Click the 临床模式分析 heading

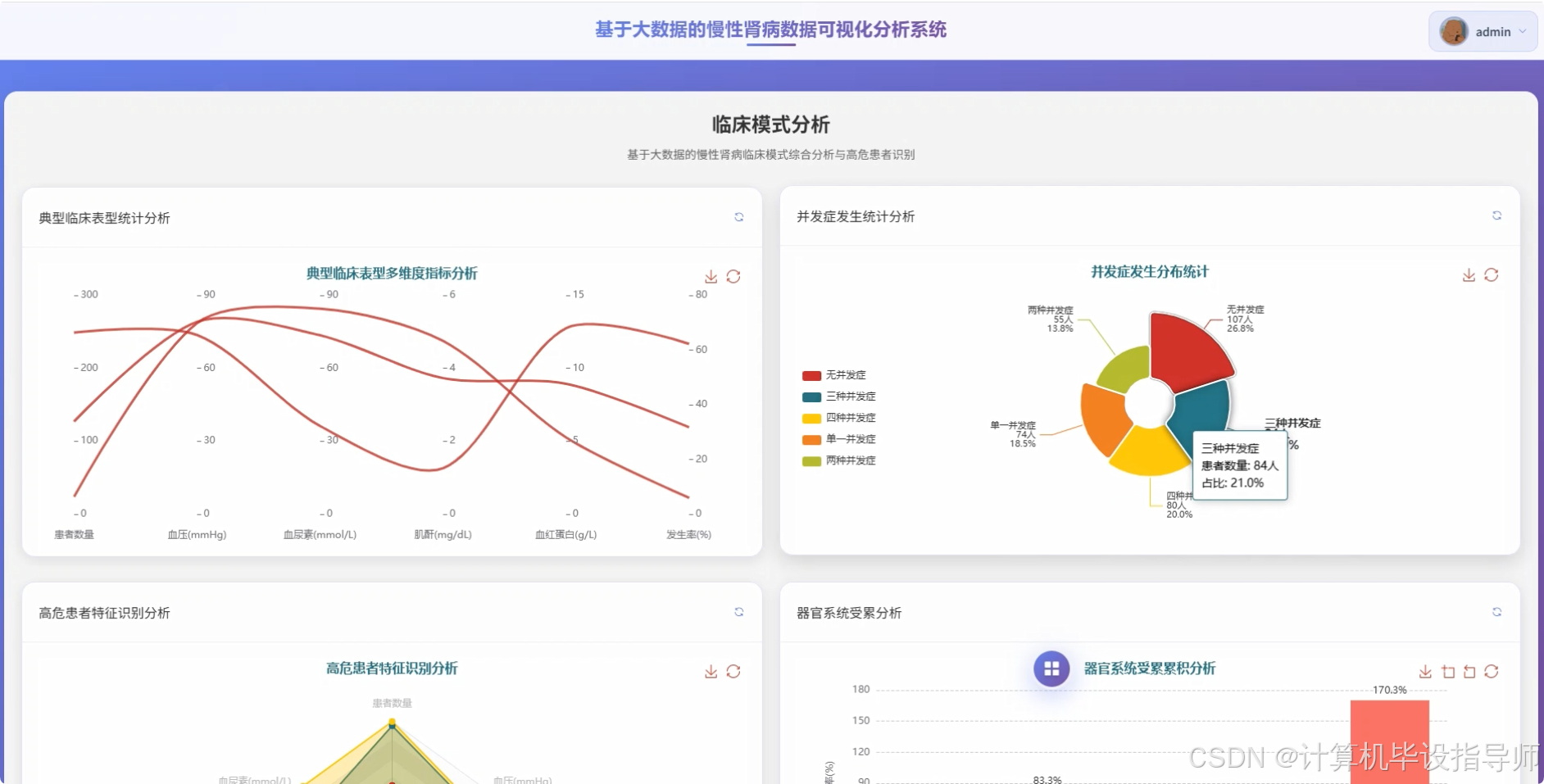pyautogui.click(x=770, y=125)
